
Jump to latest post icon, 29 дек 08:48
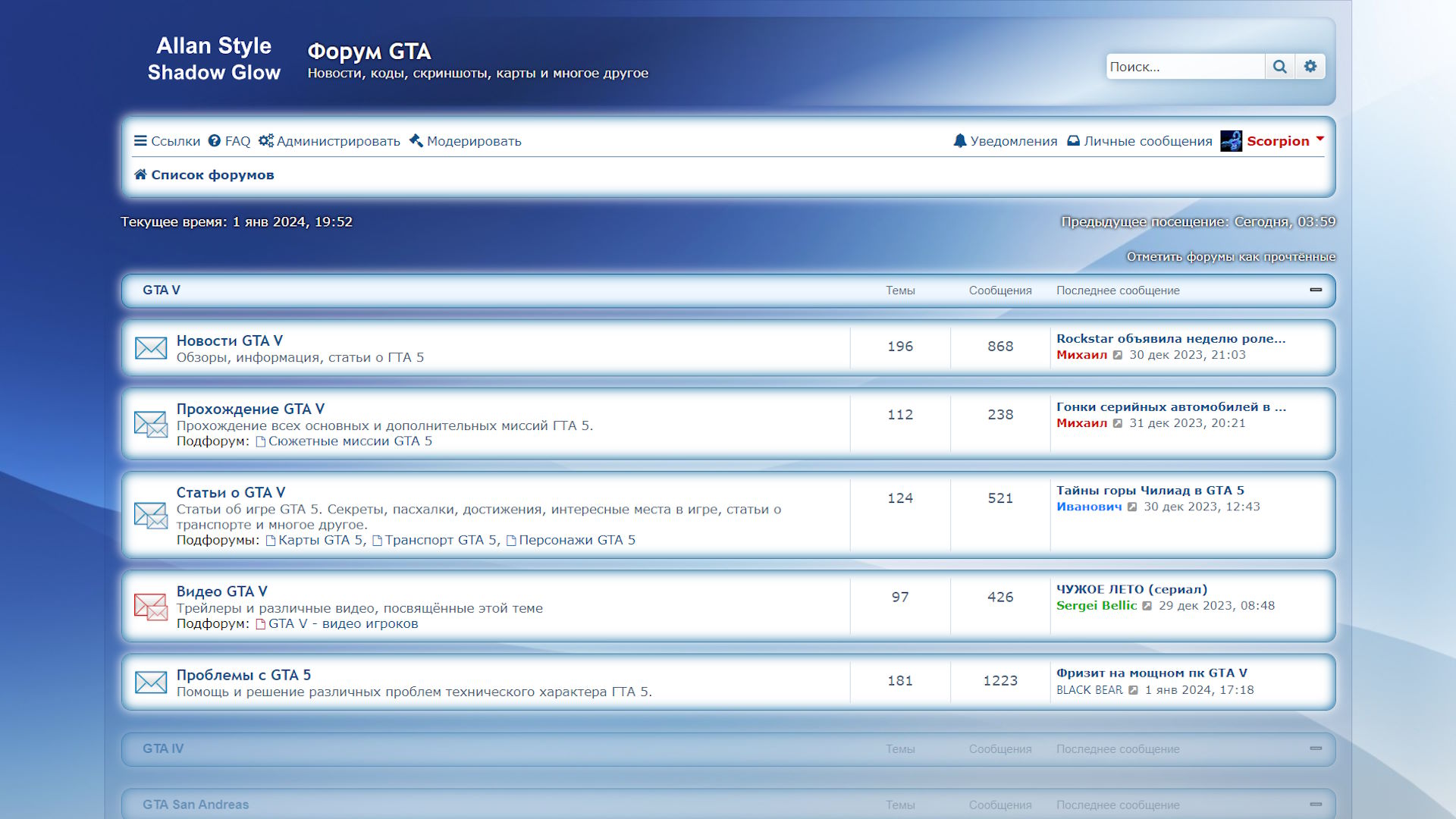tap(1147, 606)
